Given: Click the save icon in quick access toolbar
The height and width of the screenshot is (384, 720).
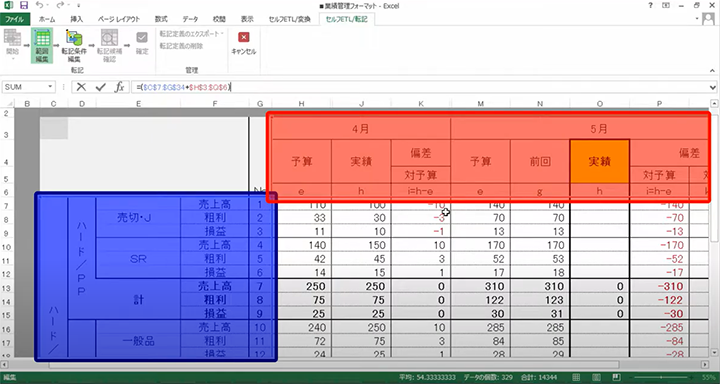Looking at the screenshot, I should click(24, 6).
